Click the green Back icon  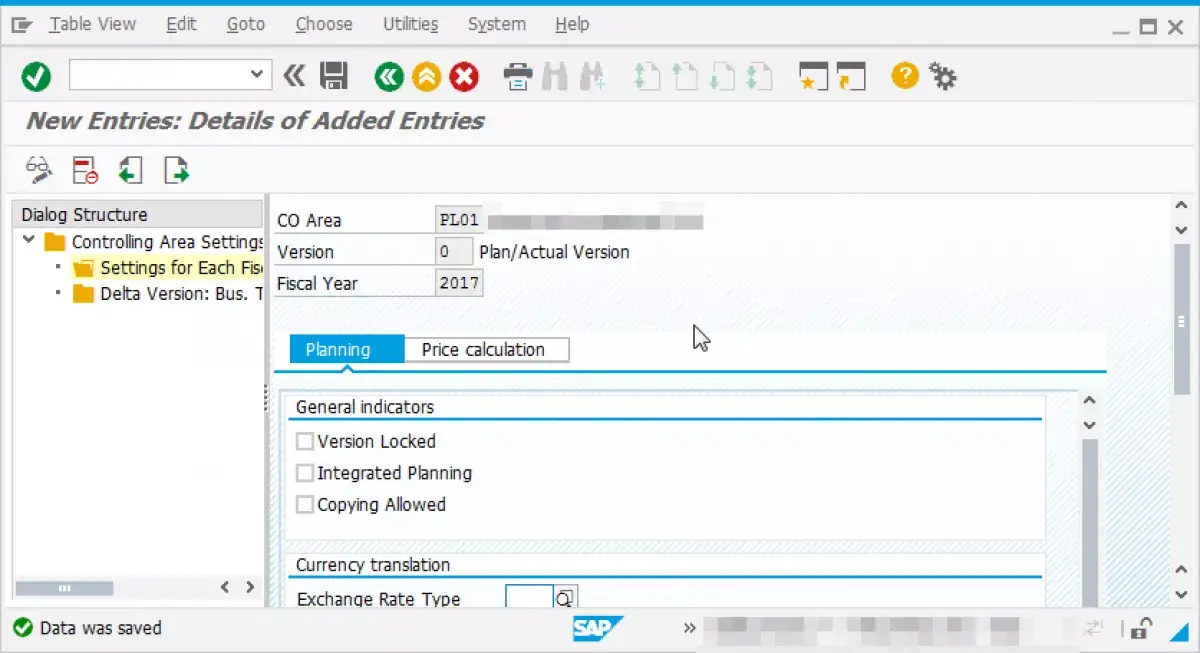(389, 76)
